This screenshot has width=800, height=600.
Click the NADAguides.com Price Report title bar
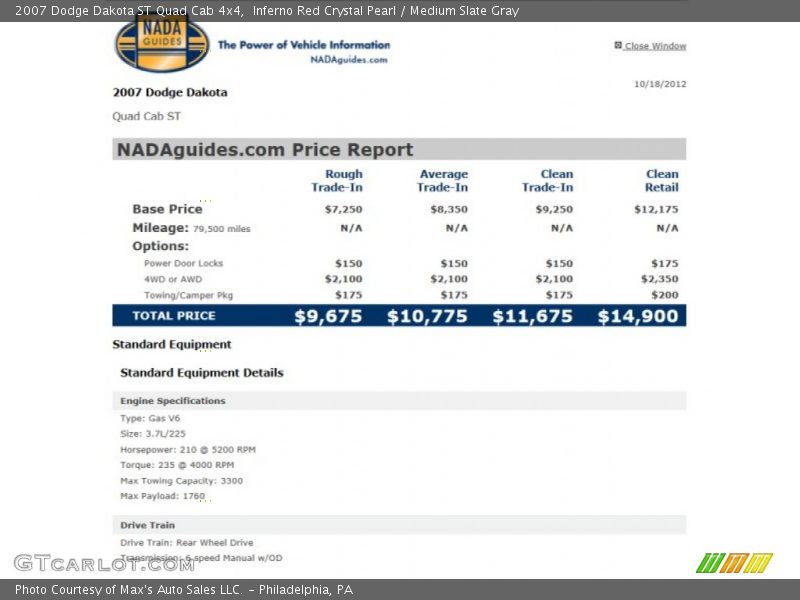point(399,150)
